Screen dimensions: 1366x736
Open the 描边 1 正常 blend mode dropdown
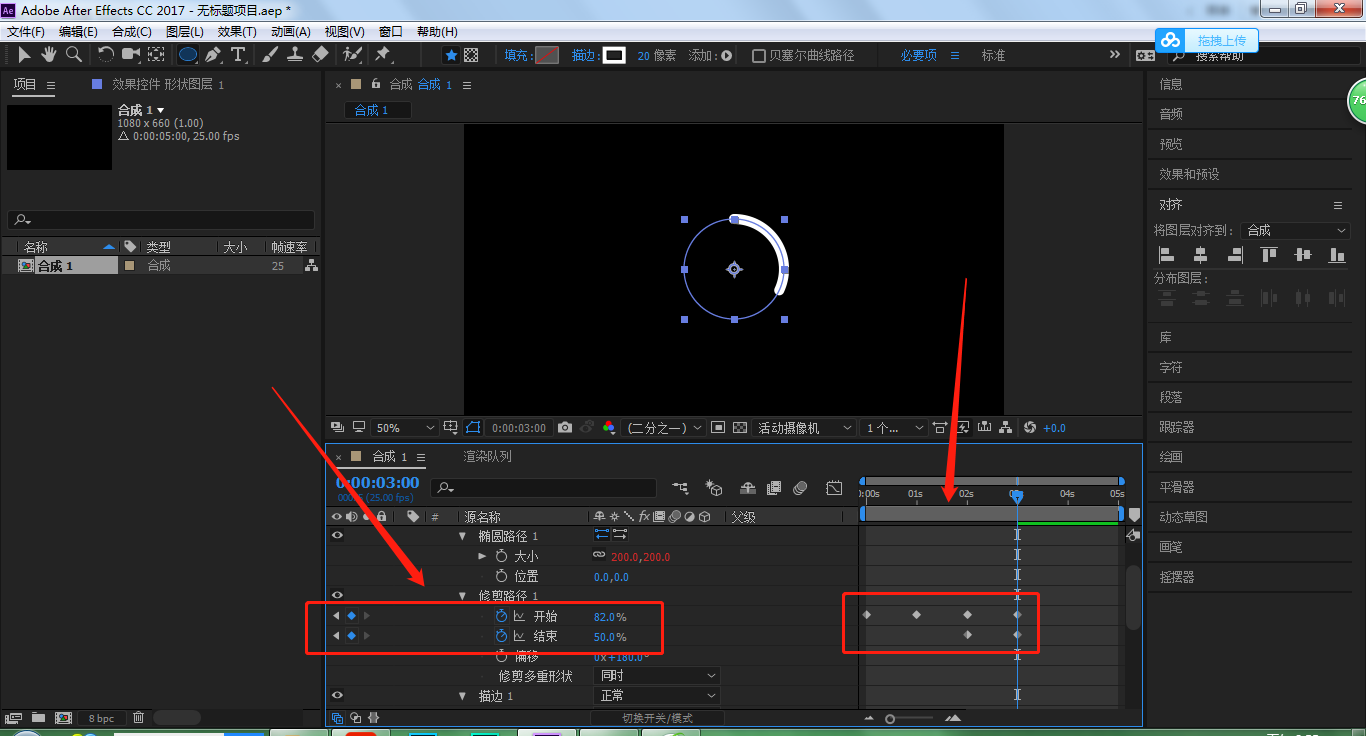click(657, 695)
